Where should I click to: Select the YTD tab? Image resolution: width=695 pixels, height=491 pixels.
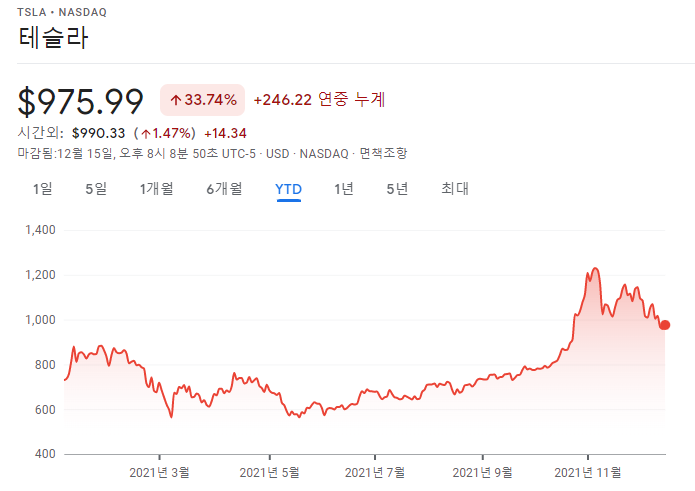pyautogui.click(x=289, y=190)
